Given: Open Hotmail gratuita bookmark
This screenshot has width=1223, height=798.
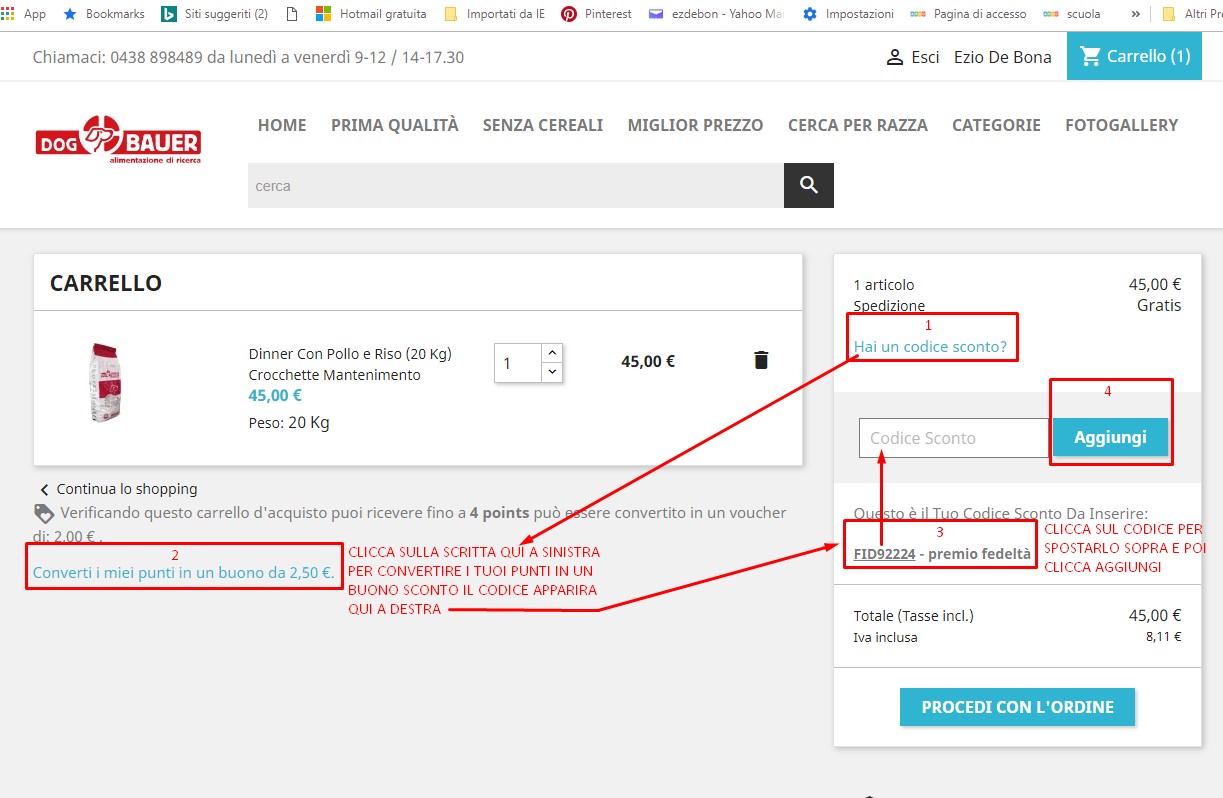Looking at the screenshot, I should pyautogui.click(x=371, y=14).
